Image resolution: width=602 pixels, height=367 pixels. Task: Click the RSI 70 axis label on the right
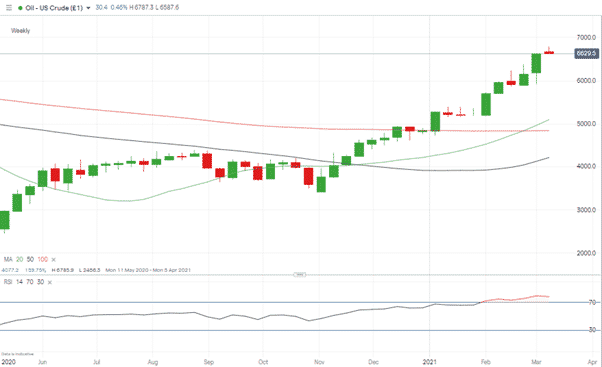(x=592, y=303)
